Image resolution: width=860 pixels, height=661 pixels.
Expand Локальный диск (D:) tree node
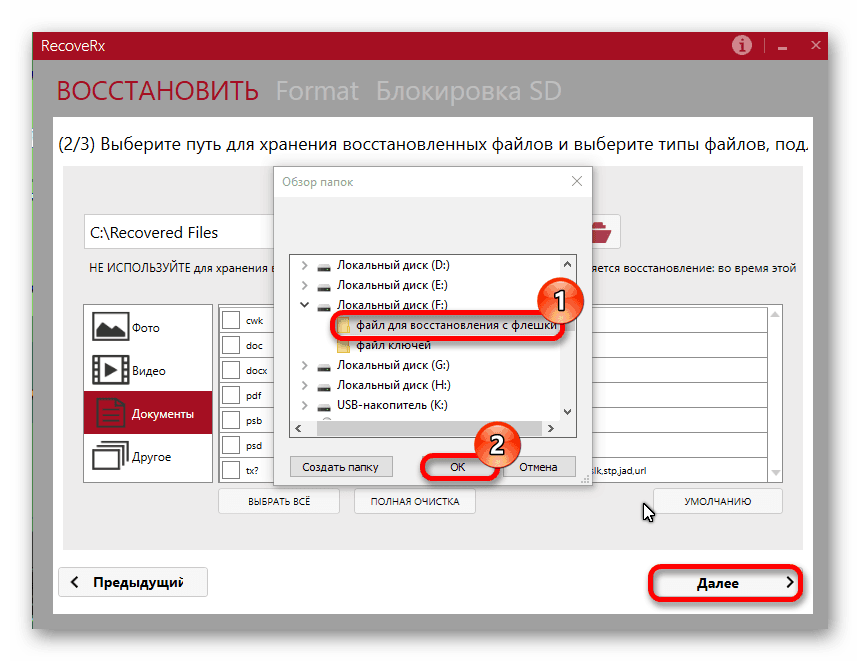click(304, 266)
